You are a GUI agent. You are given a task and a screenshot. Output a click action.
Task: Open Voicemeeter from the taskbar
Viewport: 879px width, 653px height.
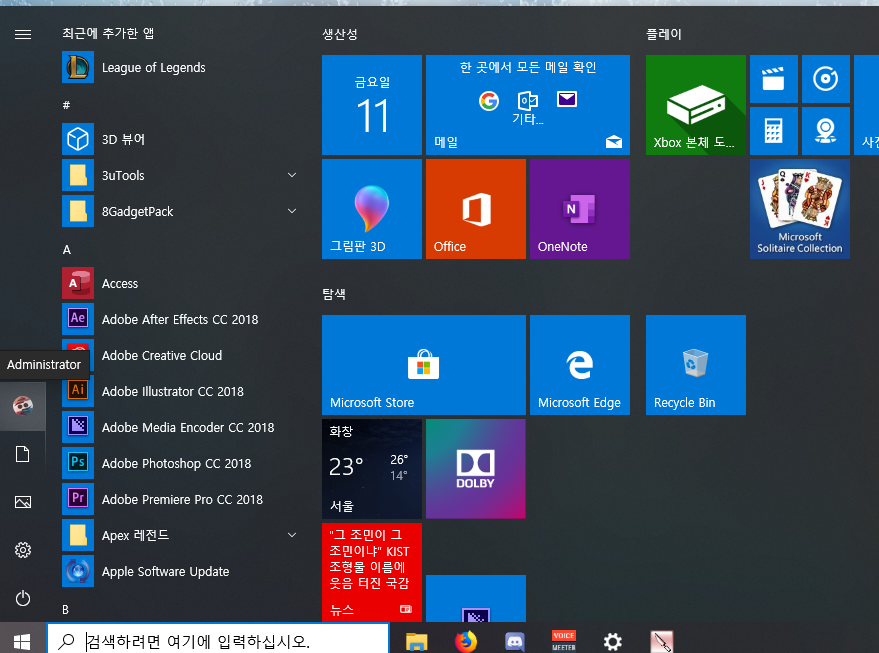point(563,641)
